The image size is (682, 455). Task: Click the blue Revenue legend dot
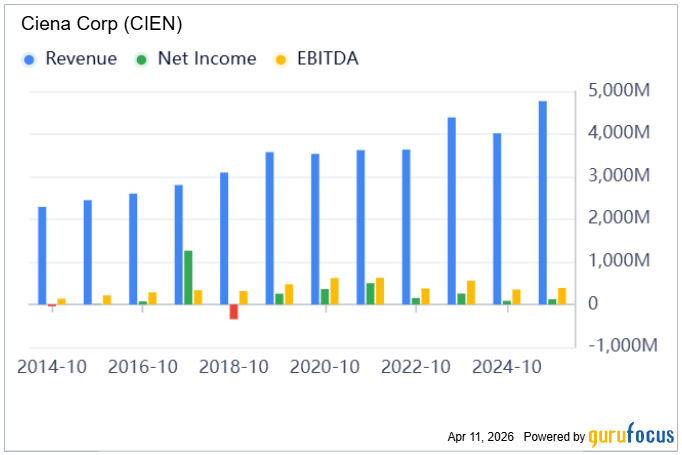(x=29, y=60)
